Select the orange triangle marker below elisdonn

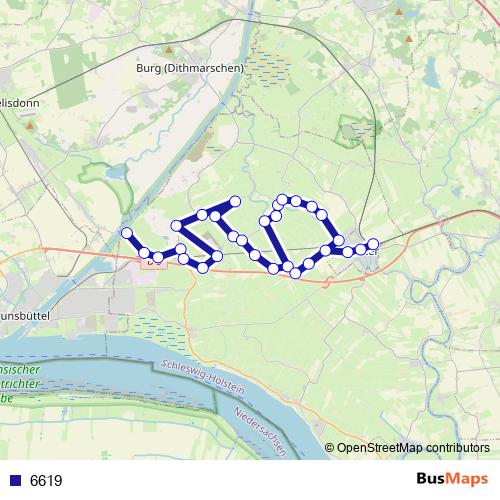[30, 126]
